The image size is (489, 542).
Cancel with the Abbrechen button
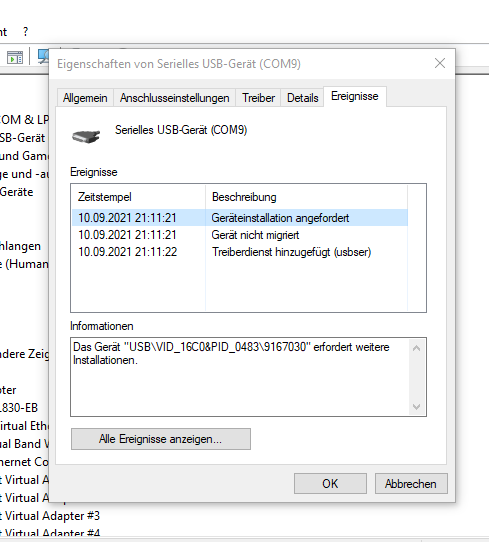coord(411,484)
